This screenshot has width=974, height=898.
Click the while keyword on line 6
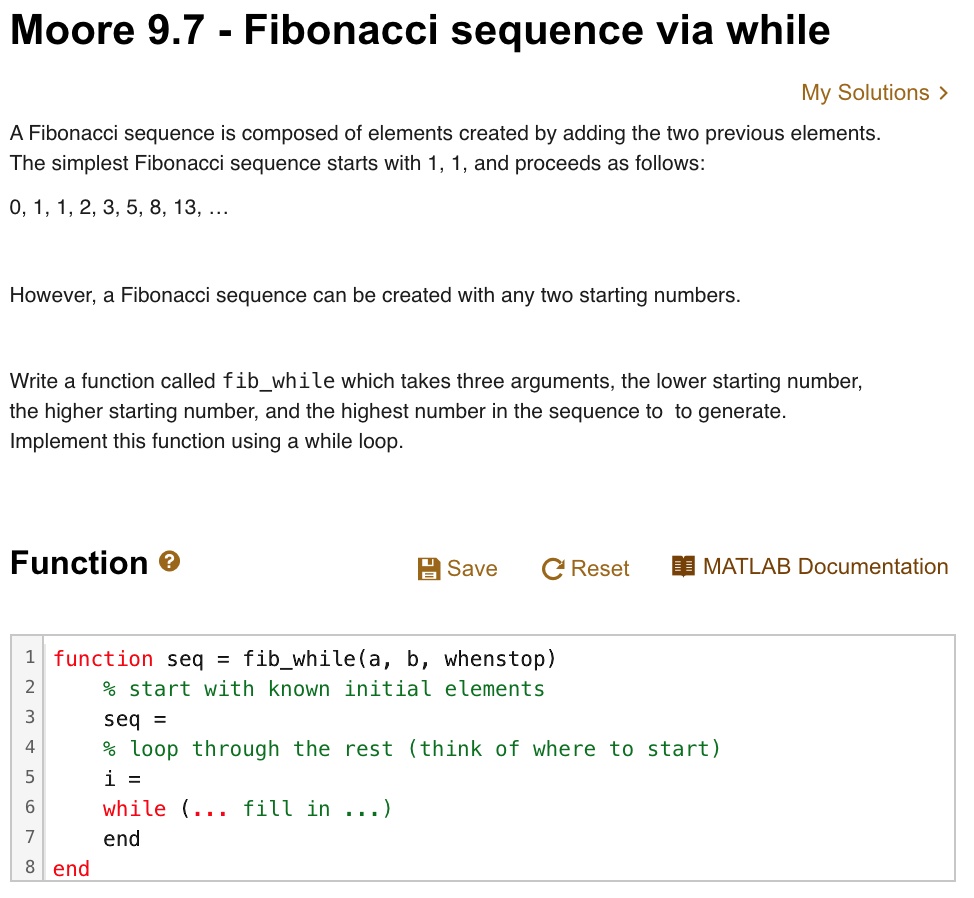[135, 809]
